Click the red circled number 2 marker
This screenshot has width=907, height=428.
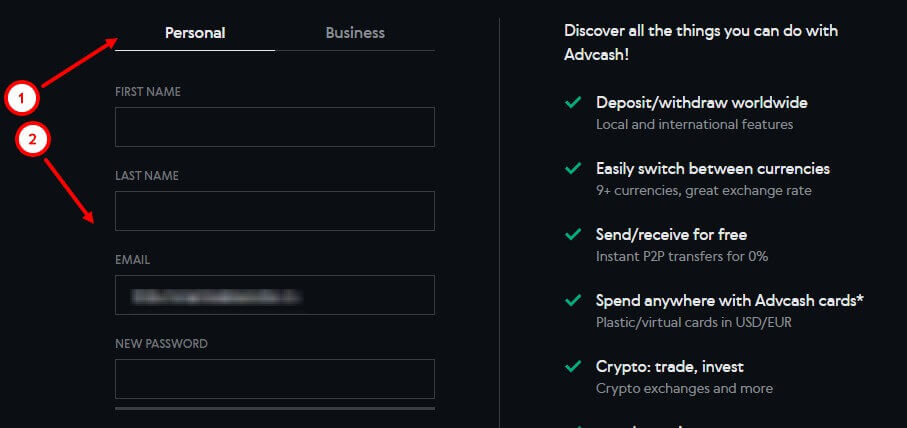[33, 140]
